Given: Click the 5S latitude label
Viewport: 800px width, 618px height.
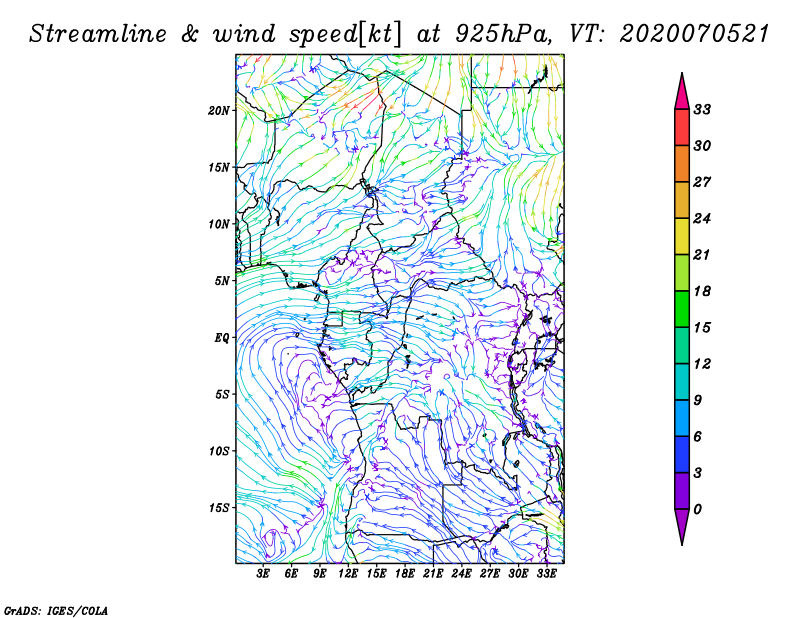Looking at the screenshot, I should pos(222,394).
